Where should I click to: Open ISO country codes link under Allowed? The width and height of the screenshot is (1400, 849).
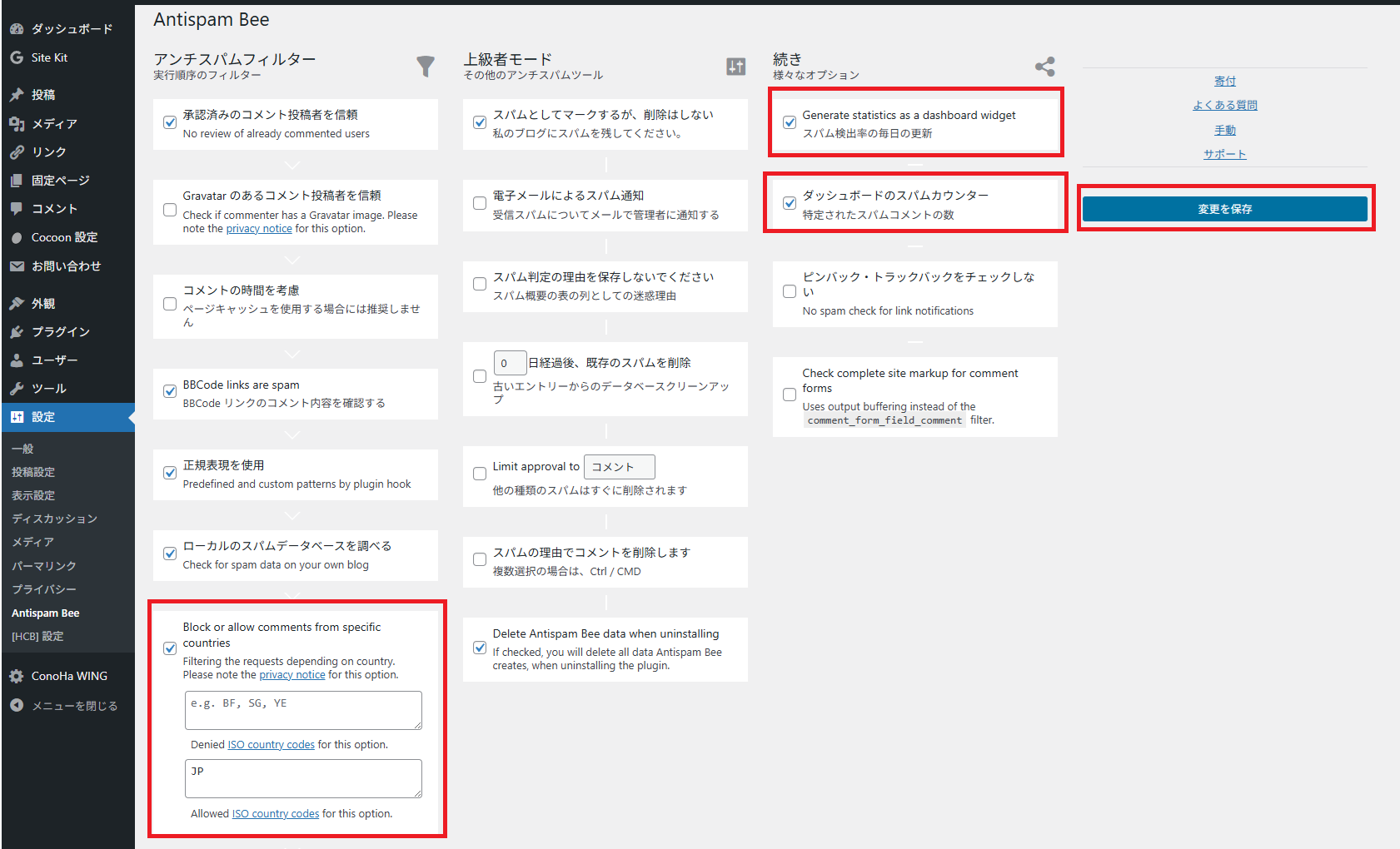[276, 814]
